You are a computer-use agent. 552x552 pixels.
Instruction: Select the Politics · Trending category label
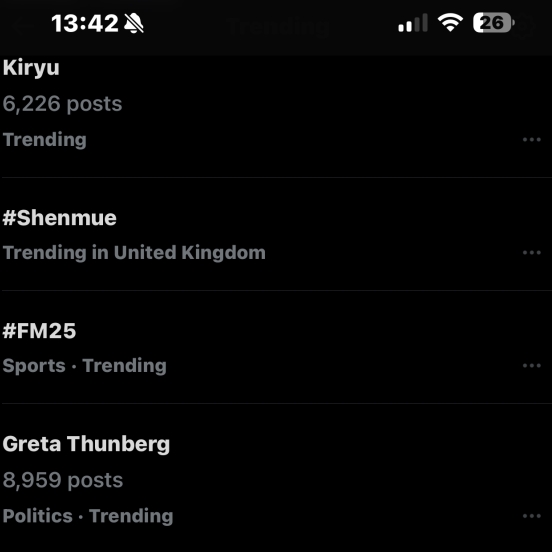(88, 516)
